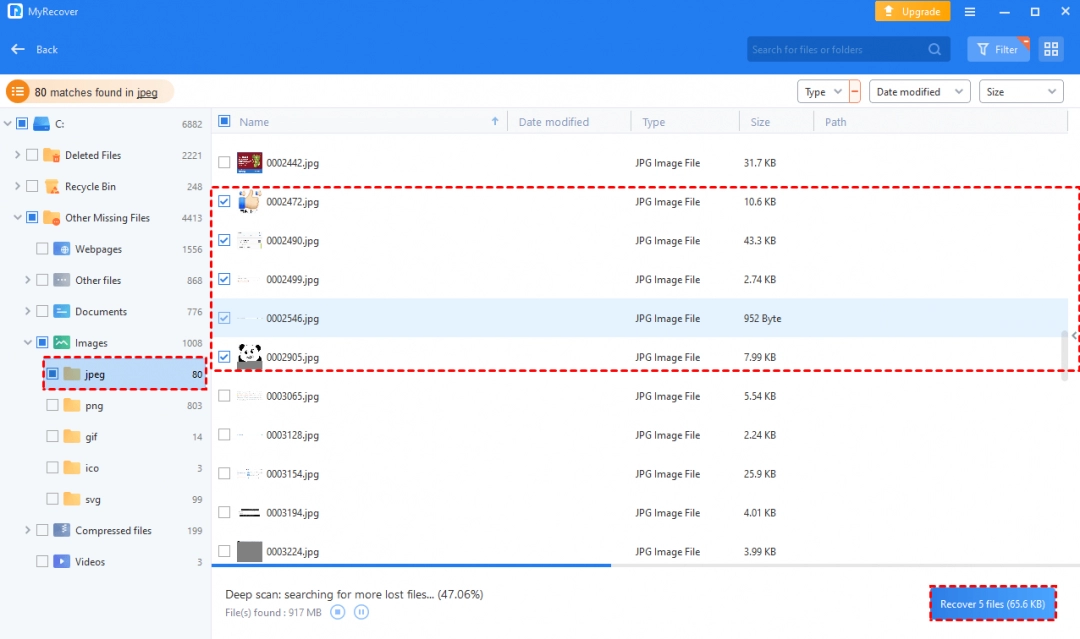Click the Upgrade button
The height and width of the screenshot is (639, 1080).
pos(911,12)
